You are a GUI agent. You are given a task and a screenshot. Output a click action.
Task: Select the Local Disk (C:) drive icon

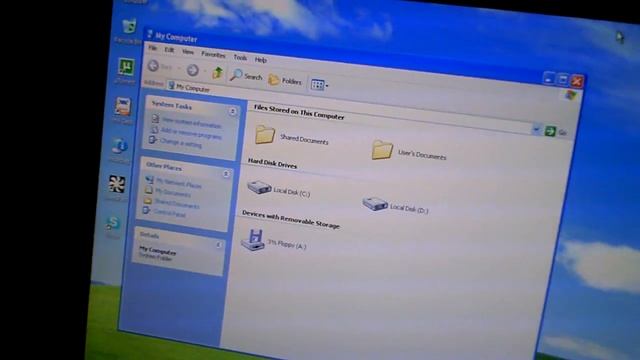point(259,187)
